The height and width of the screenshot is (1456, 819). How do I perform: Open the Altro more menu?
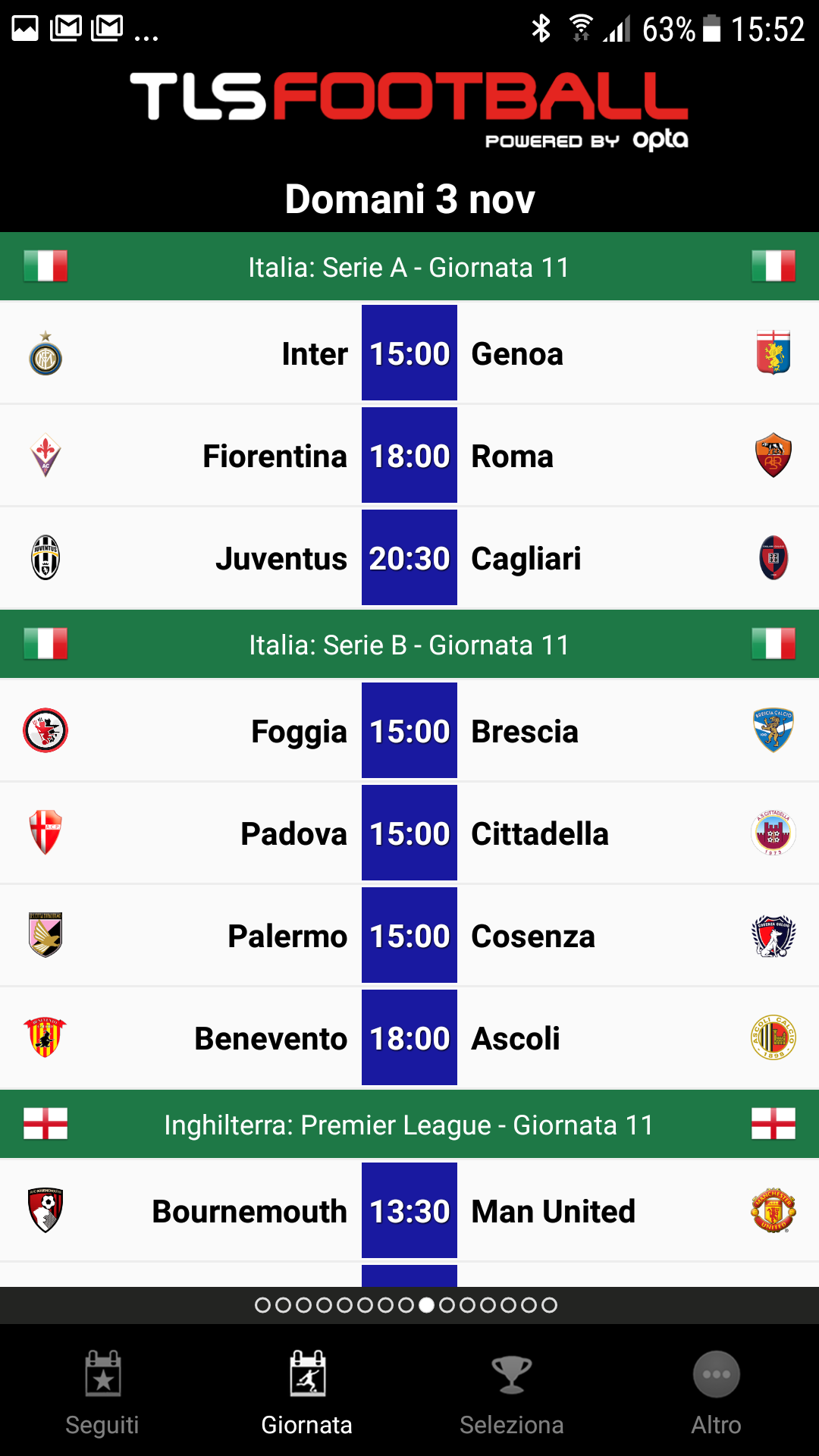[717, 1394]
